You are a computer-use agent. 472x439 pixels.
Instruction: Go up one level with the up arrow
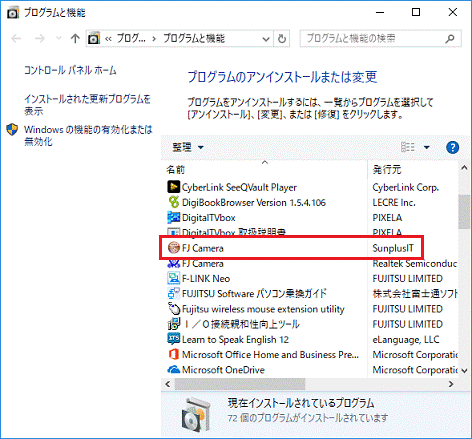pos(75,39)
